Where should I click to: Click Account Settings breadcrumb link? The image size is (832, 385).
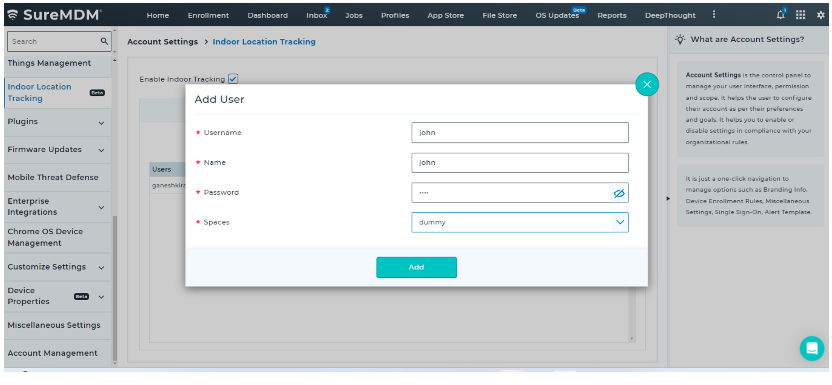(x=162, y=41)
